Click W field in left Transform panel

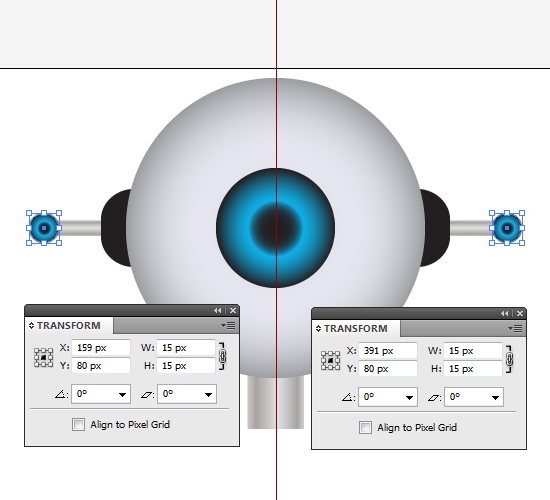click(186, 348)
